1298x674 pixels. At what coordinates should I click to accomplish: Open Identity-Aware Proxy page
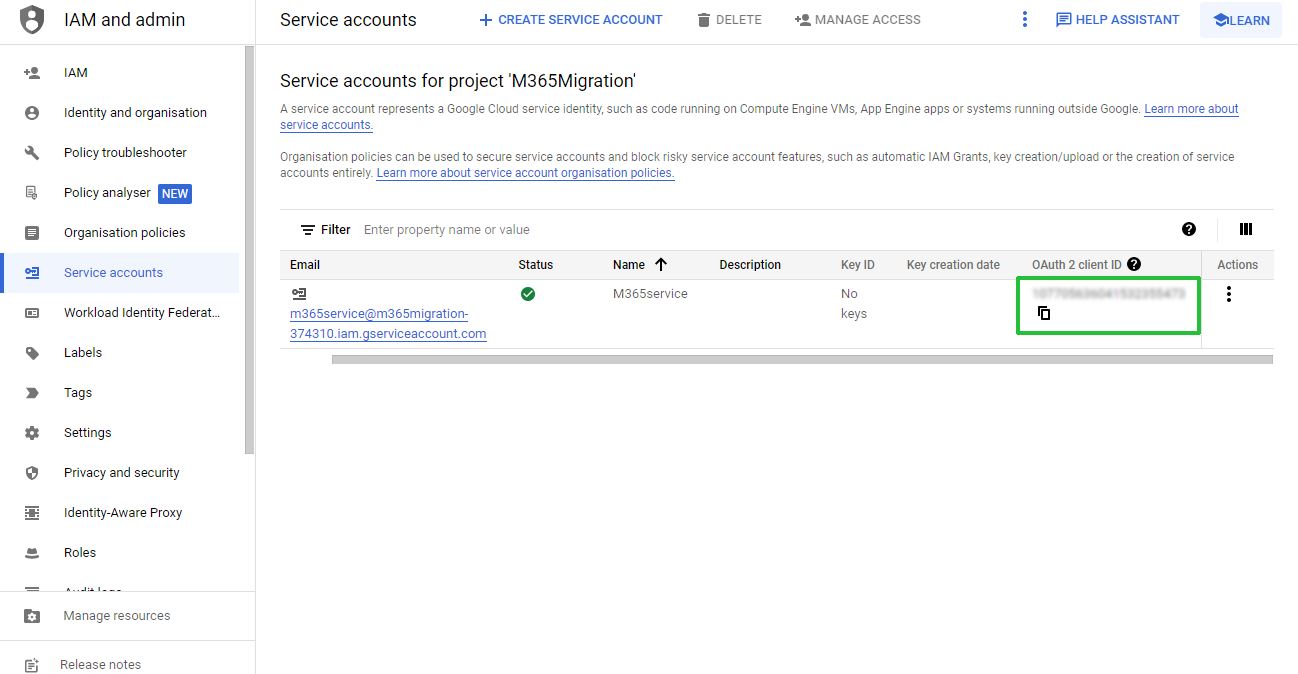123,513
